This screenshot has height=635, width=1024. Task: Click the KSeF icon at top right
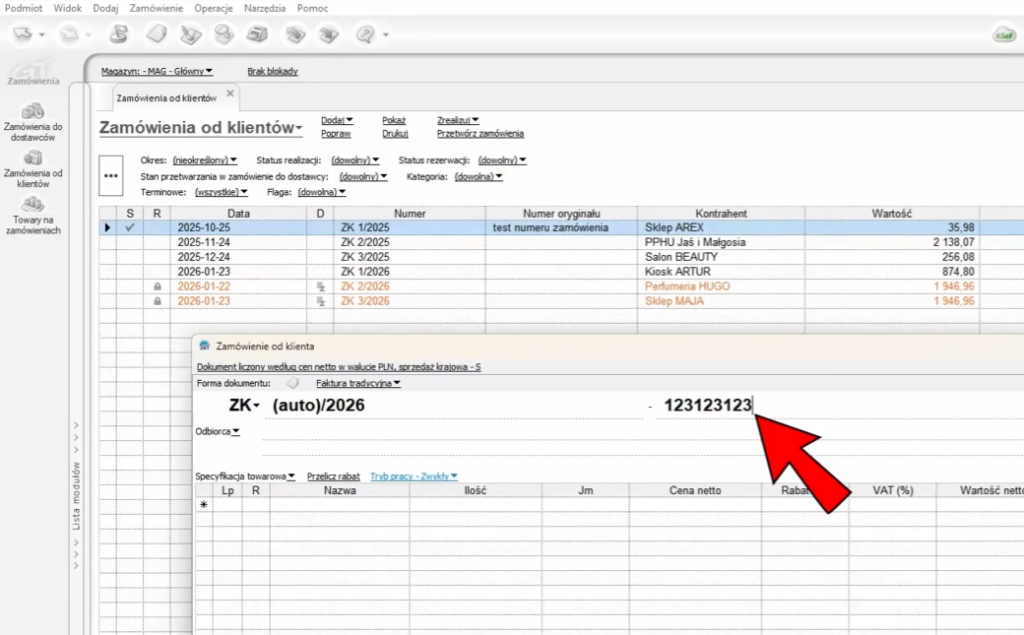coord(1003,35)
